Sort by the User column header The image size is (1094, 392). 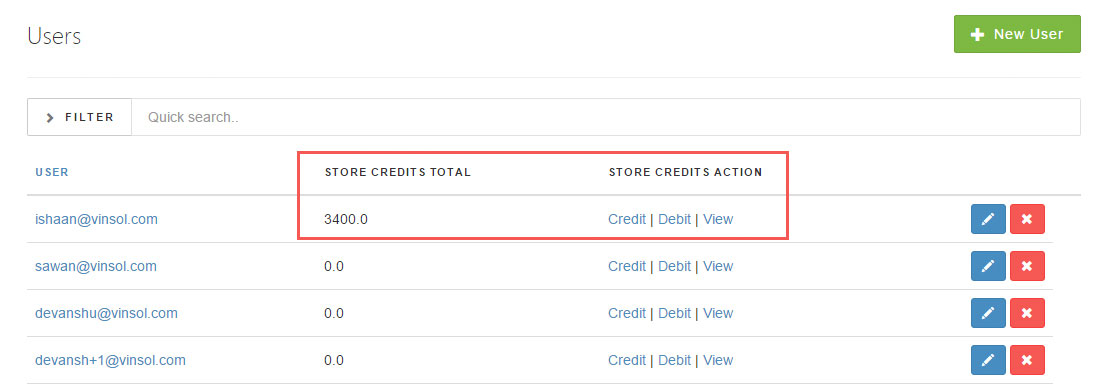(x=52, y=172)
